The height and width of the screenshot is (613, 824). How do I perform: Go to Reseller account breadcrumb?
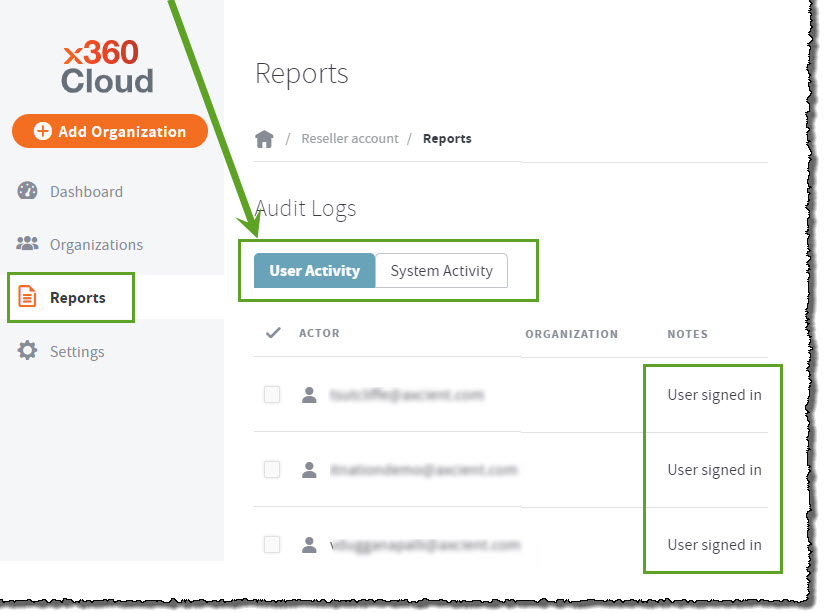pyautogui.click(x=350, y=139)
